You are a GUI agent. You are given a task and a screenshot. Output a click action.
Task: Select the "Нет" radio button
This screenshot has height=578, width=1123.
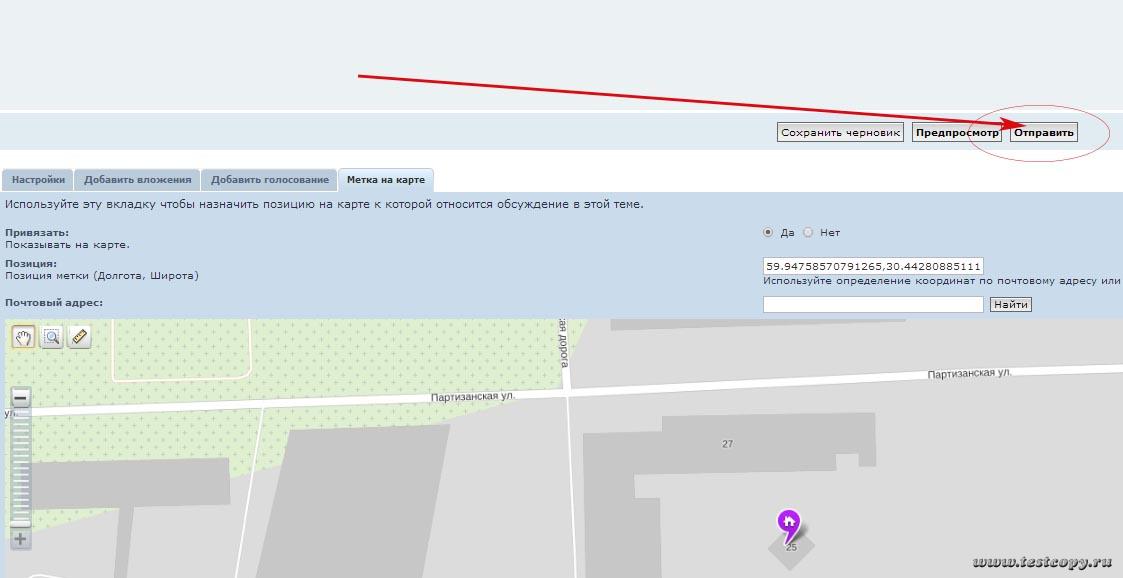pos(808,232)
